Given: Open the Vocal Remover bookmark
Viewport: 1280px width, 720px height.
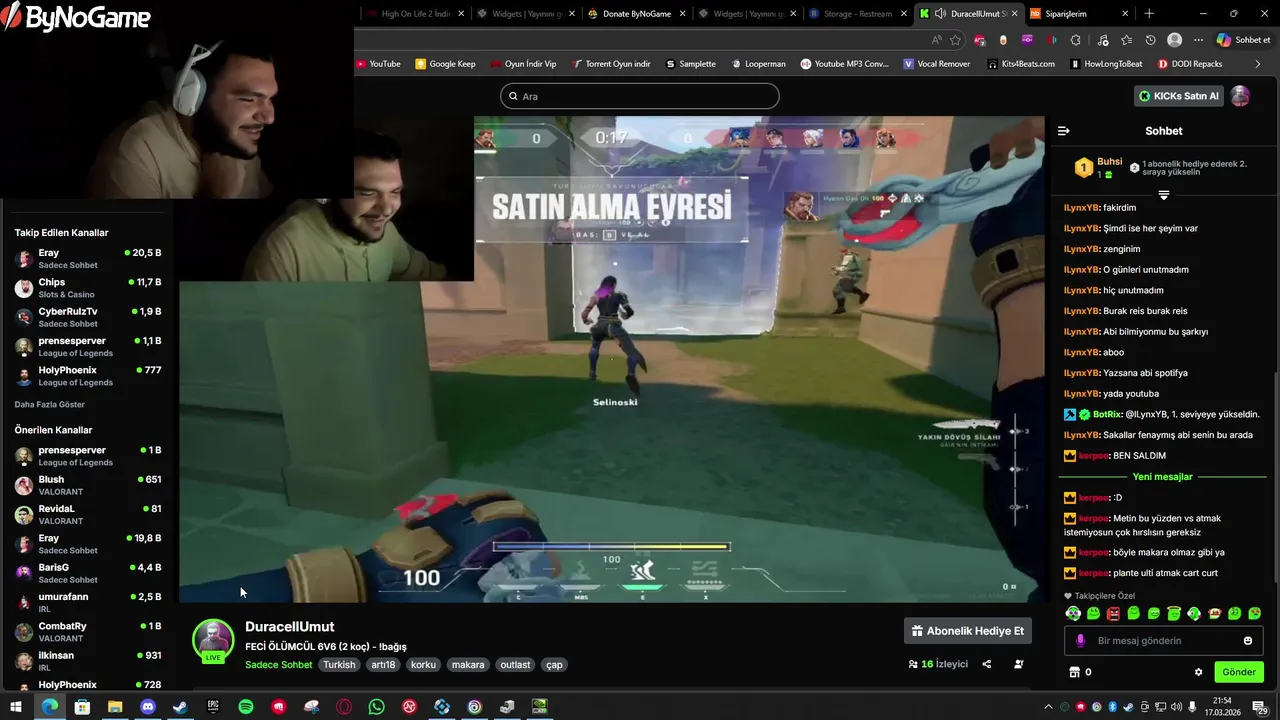Looking at the screenshot, I should pos(937,64).
